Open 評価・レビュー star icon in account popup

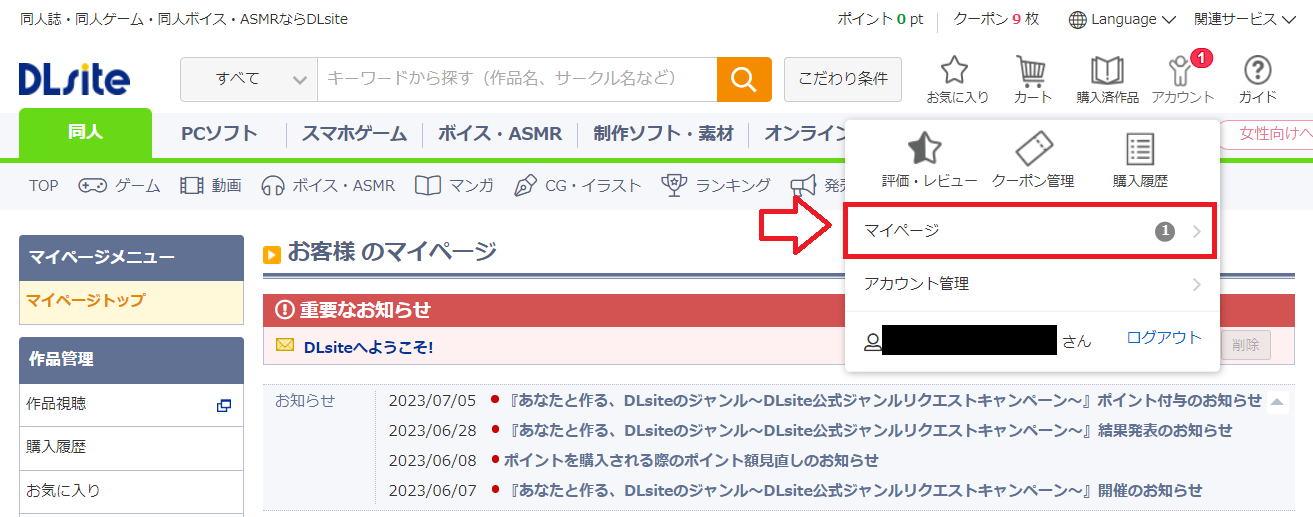[929, 160]
